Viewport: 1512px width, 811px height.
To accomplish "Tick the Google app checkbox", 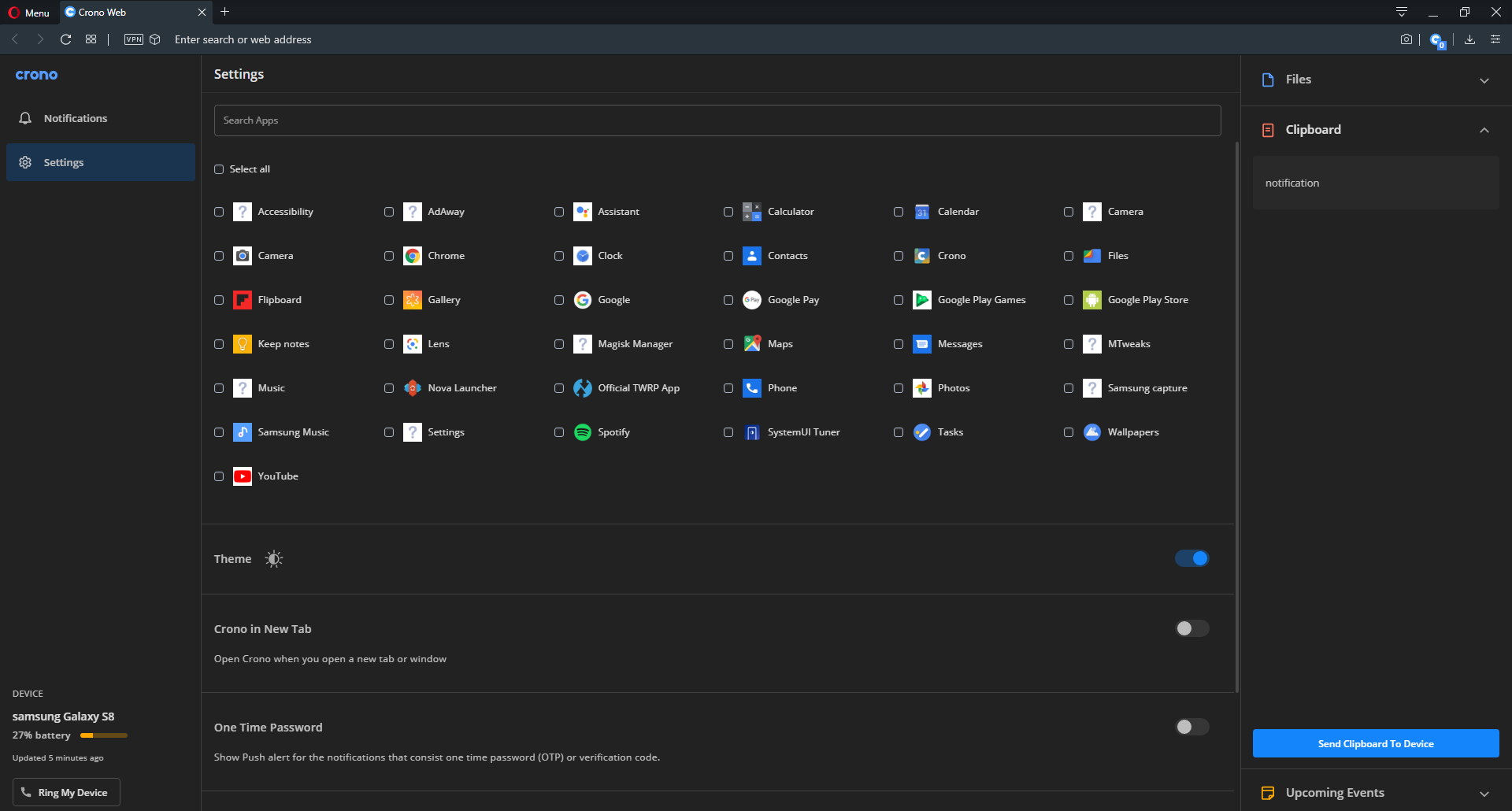I will pyautogui.click(x=559, y=300).
